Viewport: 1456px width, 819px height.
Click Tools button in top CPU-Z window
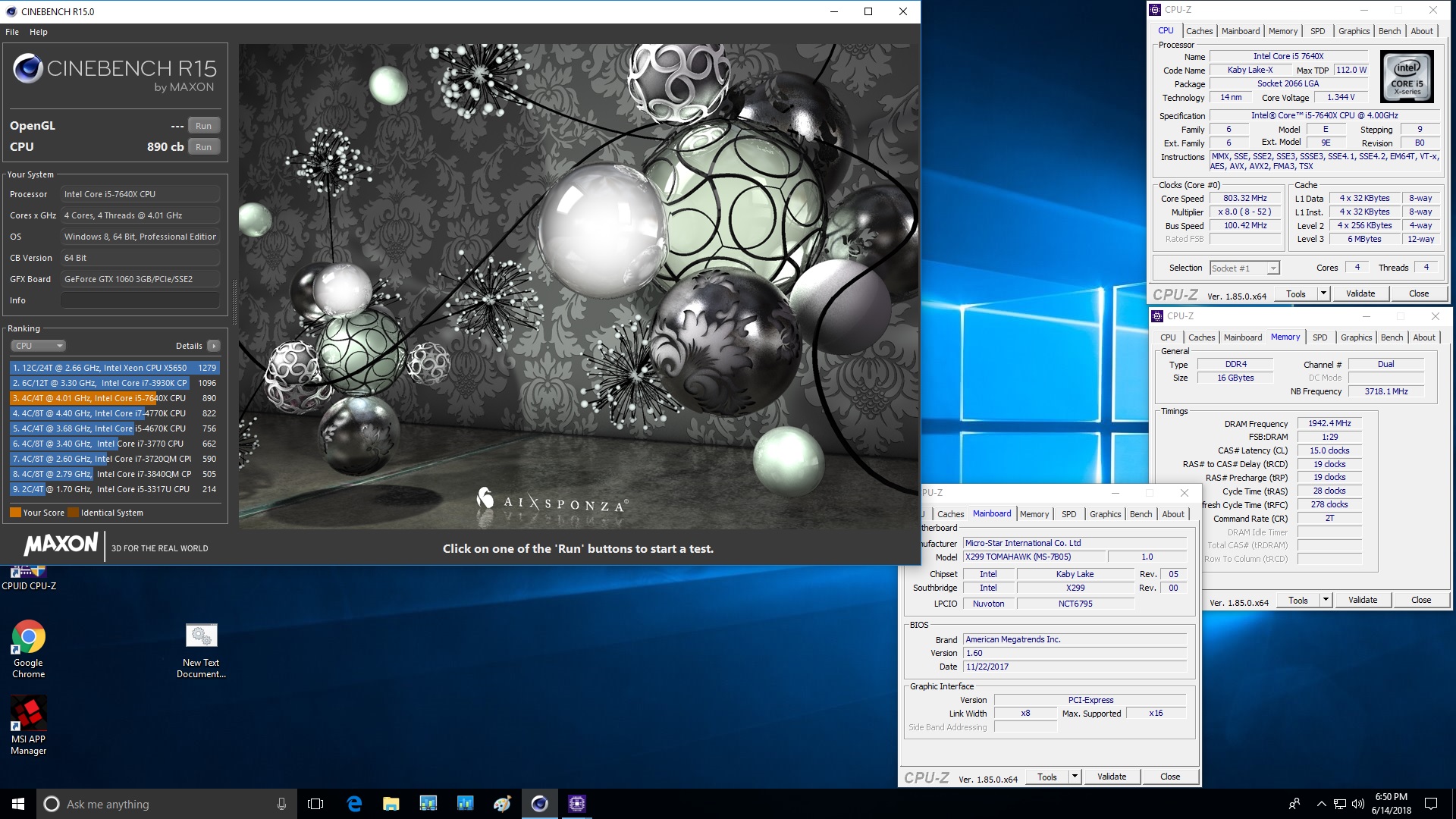tap(1295, 294)
